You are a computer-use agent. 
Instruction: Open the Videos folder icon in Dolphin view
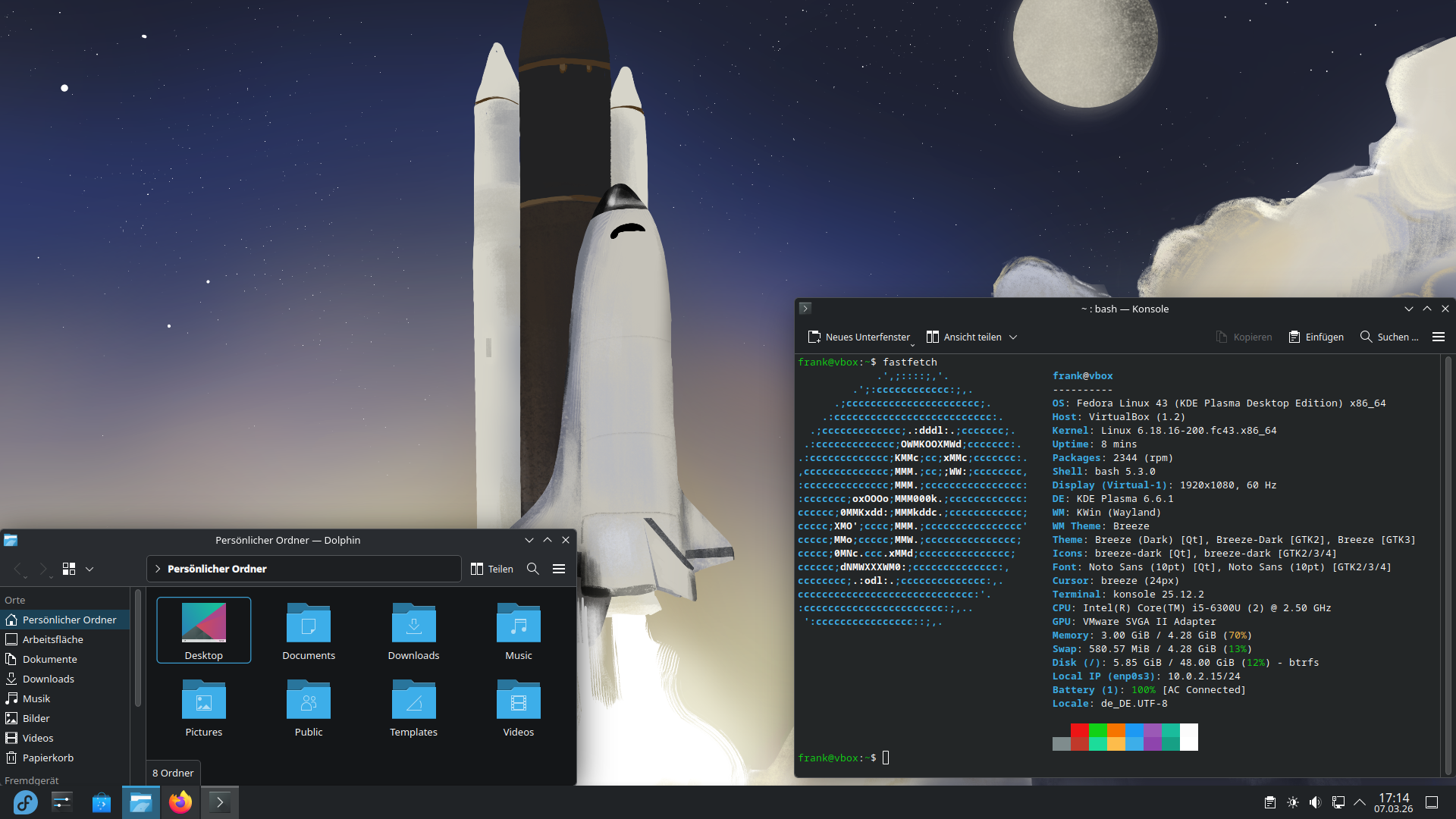(519, 707)
